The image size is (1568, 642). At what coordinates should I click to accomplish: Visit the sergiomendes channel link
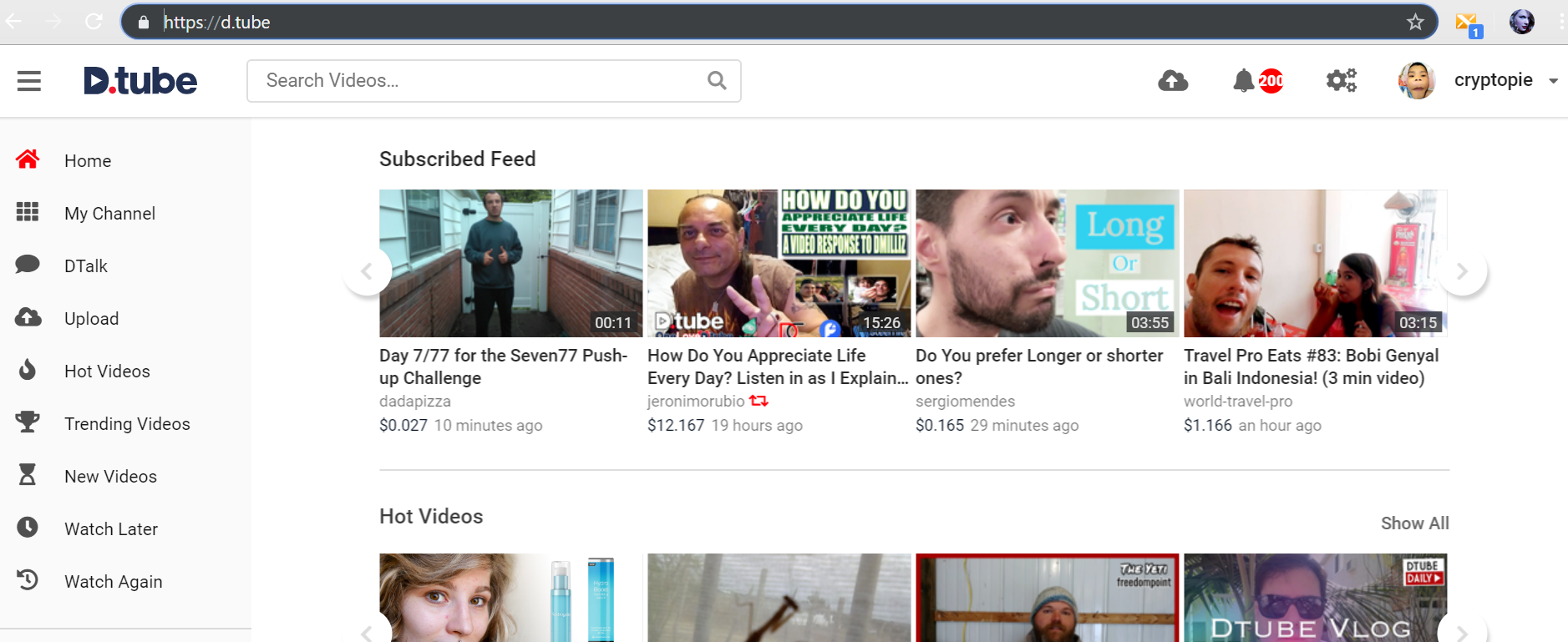tap(965, 402)
